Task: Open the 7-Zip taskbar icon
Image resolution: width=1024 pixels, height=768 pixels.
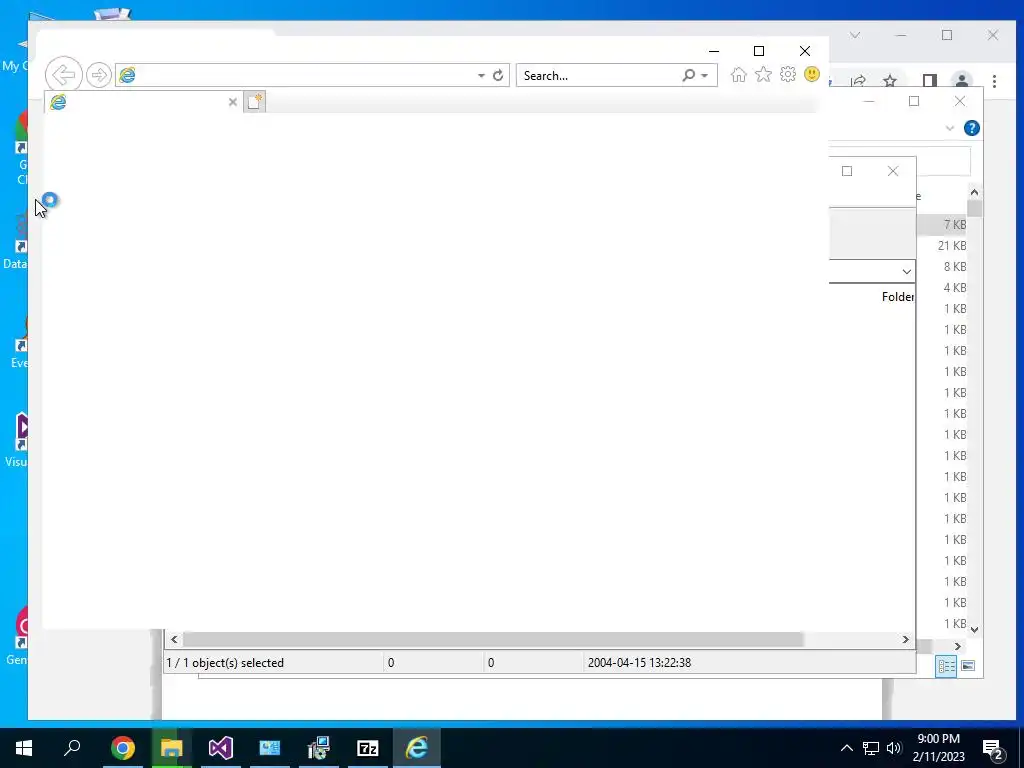Action: [x=368, y=748]
